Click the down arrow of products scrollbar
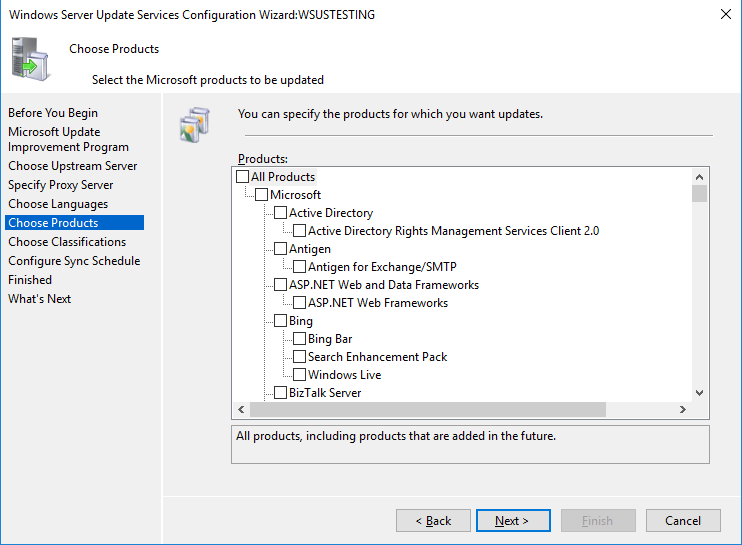Image resolution: width=742 pixels, height=545 pixels. coord(699,393)
